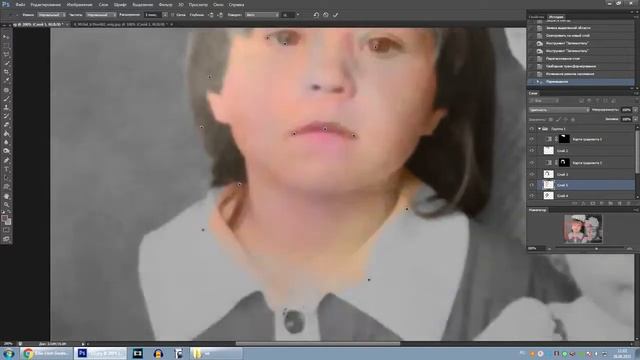Hide the gradient map layer above Слой 2
Image resolution: width=640 pixels, height=360 pixels.
(531, 139)
